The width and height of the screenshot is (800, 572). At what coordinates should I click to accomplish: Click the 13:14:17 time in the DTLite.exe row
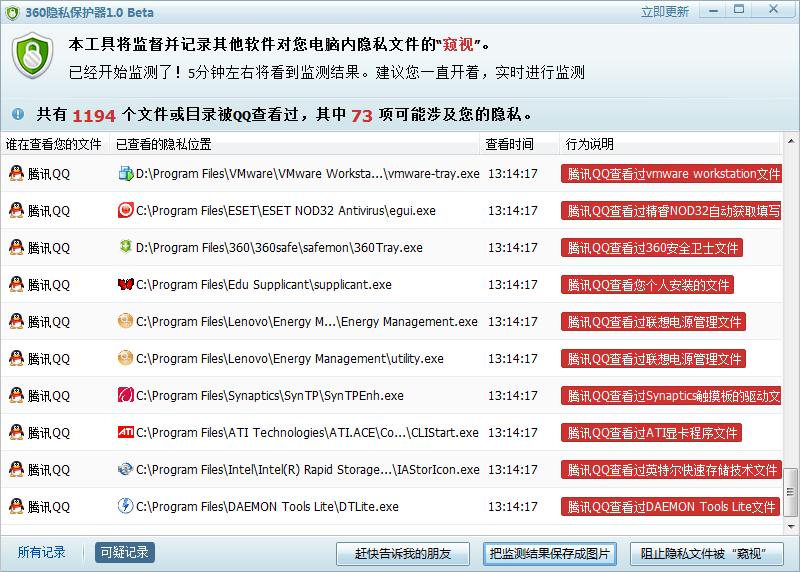[x=513, y=506]
